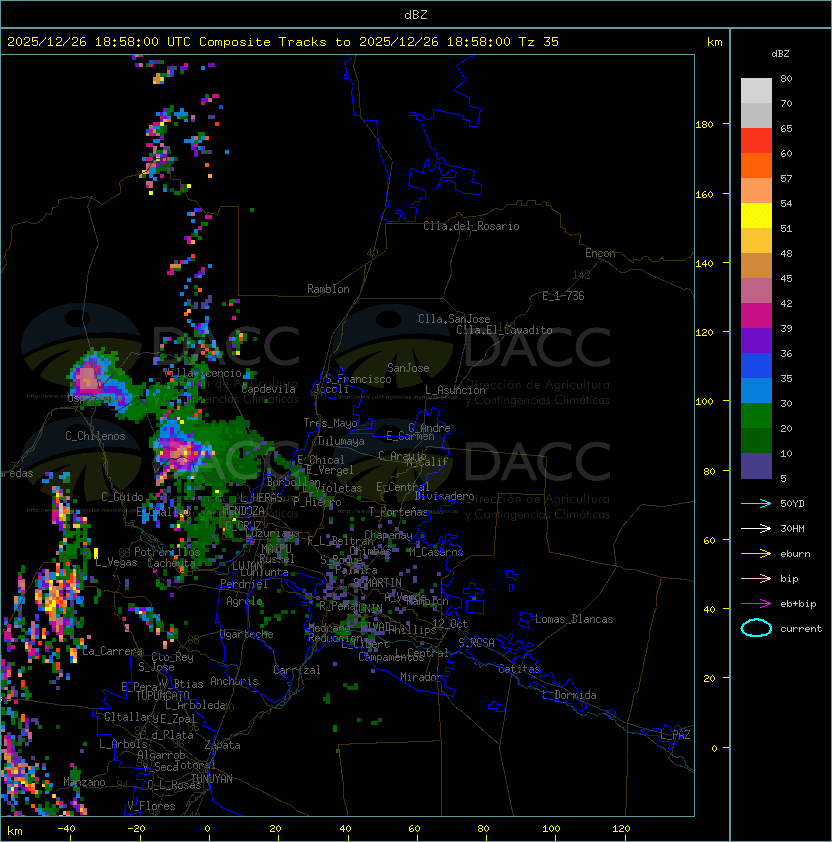Click the 'Anchoris' map label
The width and height of the screenshot is (832, 842).
234,681
